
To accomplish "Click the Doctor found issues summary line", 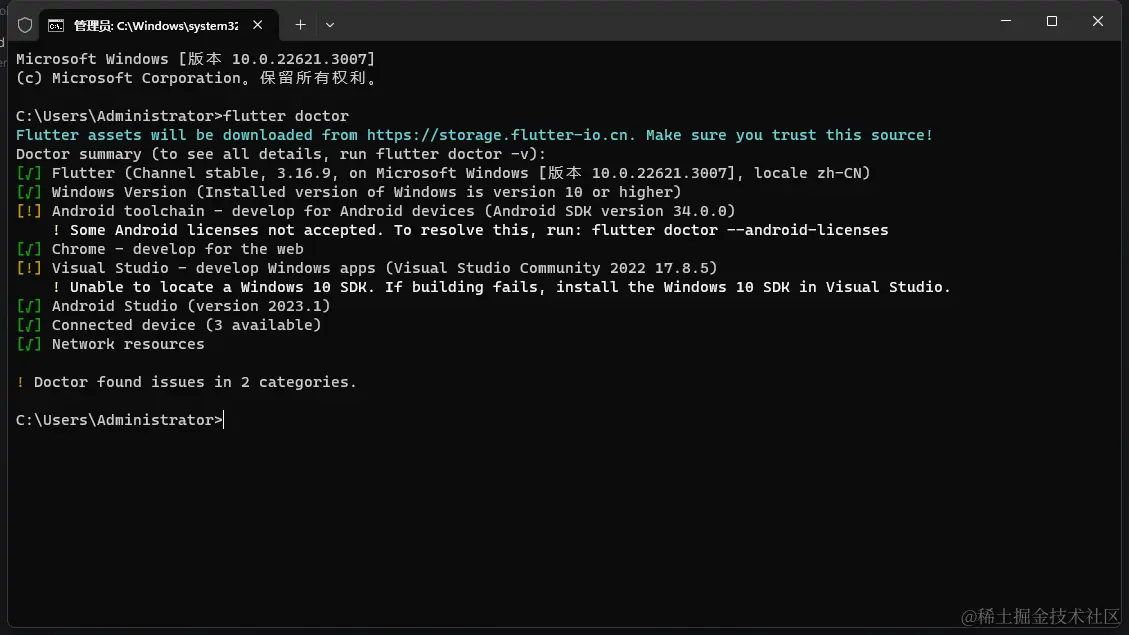I will 186,381.
